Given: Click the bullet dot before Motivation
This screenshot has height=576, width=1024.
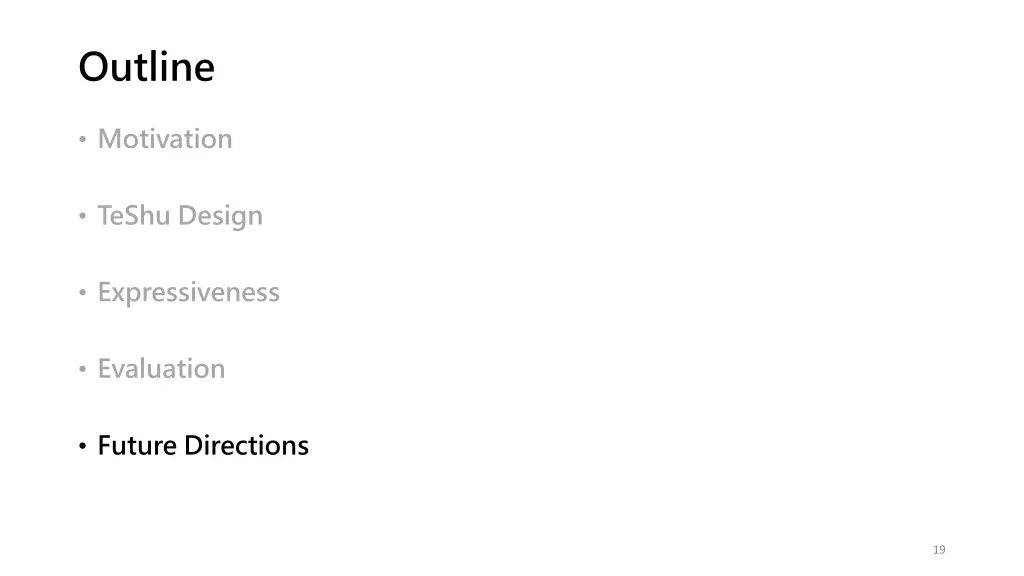Looking at the screenshot, I should coord(82,139).
